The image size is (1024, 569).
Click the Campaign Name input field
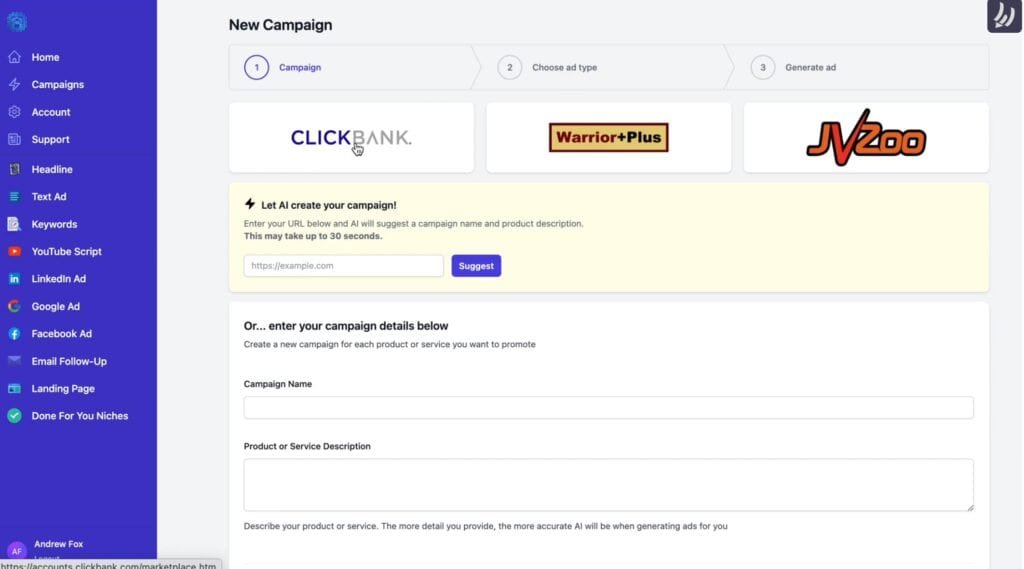[608, 408]
